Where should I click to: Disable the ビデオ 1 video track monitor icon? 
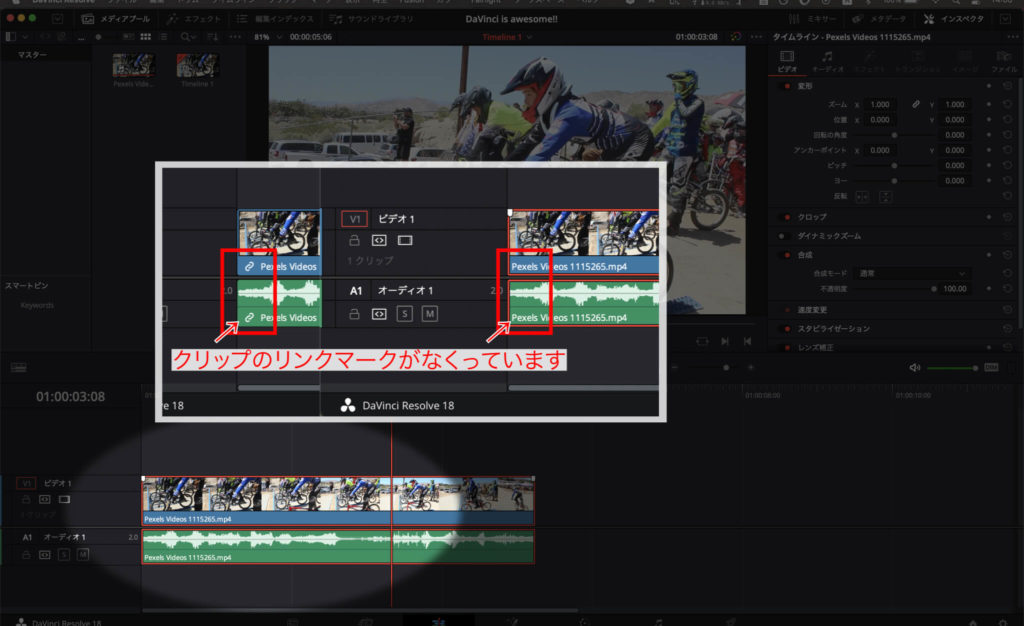pos(64,499)
